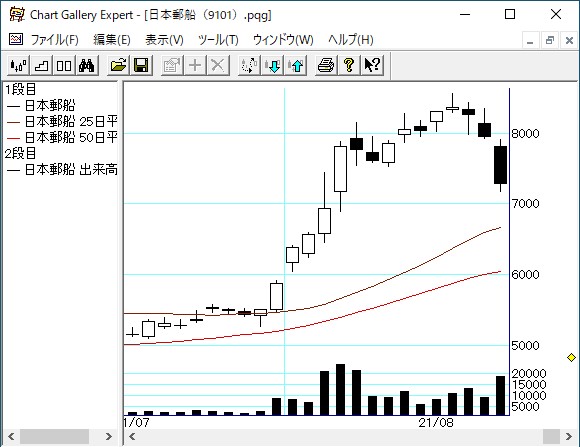The width and height of the screenshot is (580, 447).
Task: Click the step-line chart toolbar icon
Action: coord(41,65)
